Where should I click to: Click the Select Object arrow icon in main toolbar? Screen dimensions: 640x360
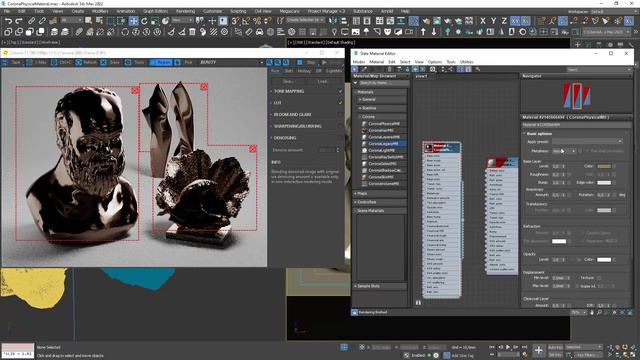point(89,20)
